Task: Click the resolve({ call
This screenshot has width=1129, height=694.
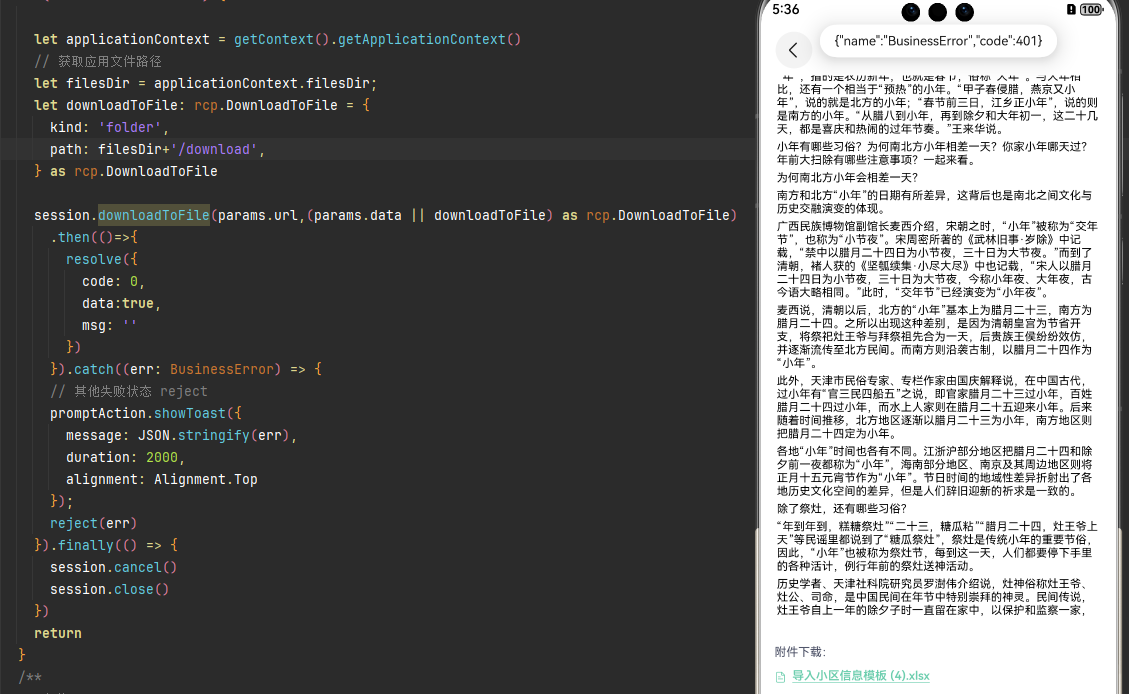Action: pos(102,259)
